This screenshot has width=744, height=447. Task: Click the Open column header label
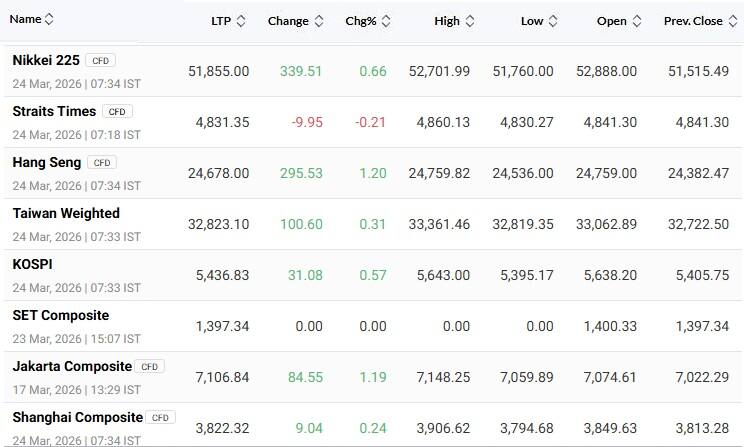click(x=612, y=21)
